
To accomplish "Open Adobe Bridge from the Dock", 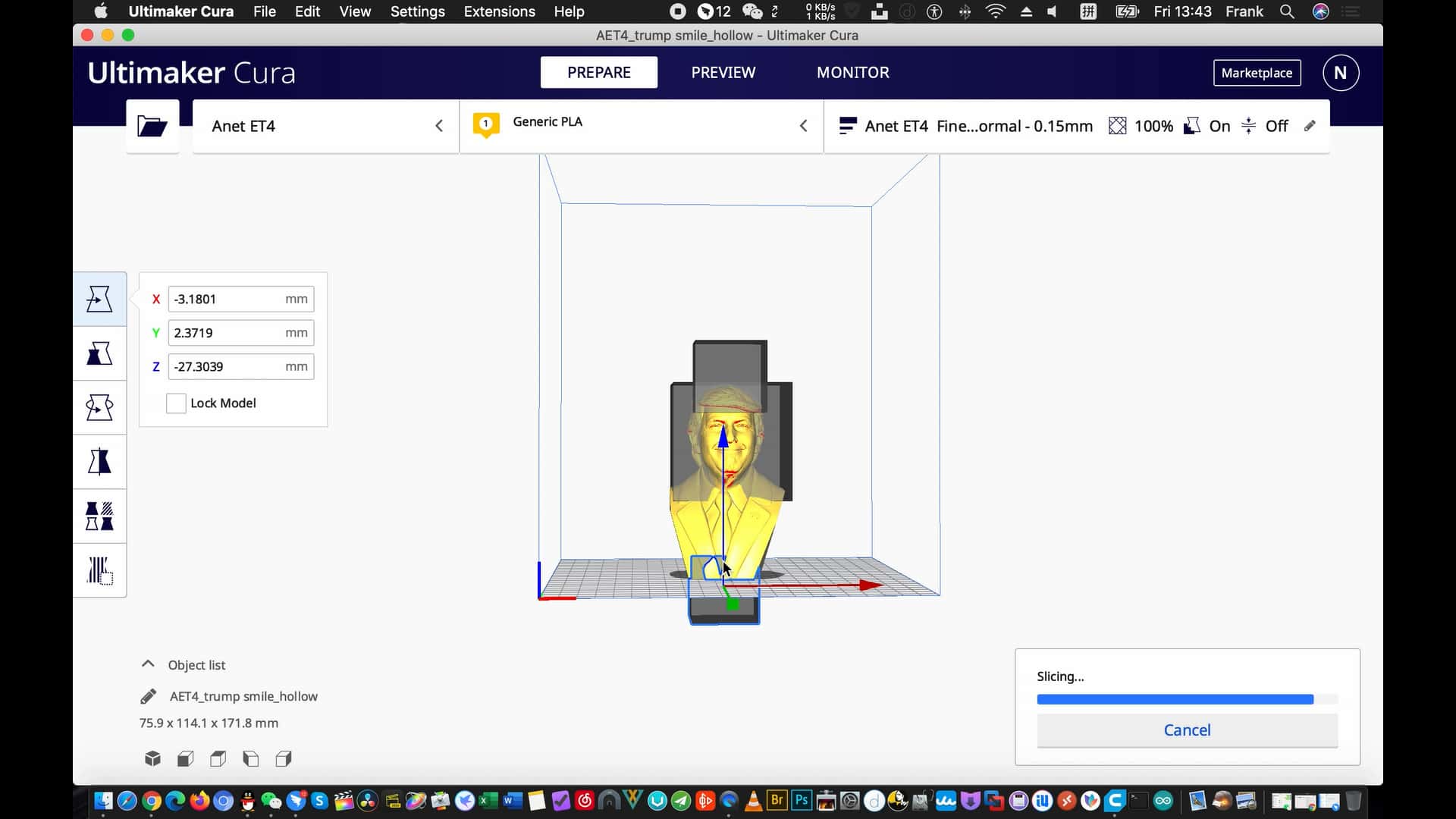I will coord(777,800).
